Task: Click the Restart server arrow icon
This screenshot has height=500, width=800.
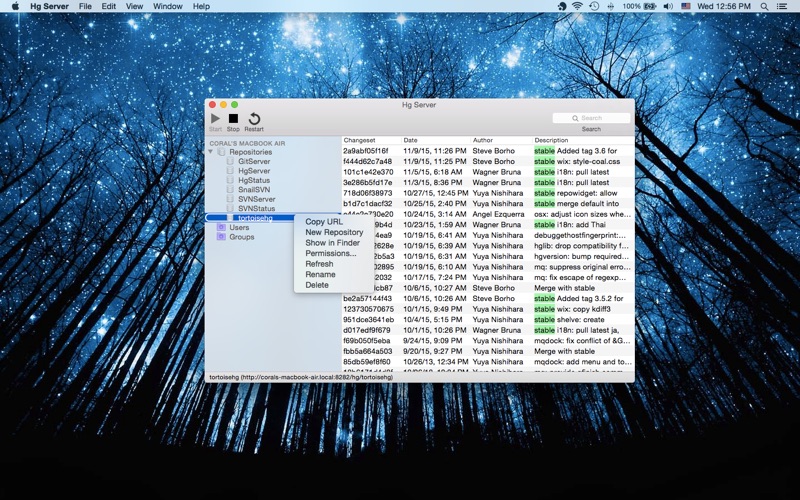Action: click(254, 118)
